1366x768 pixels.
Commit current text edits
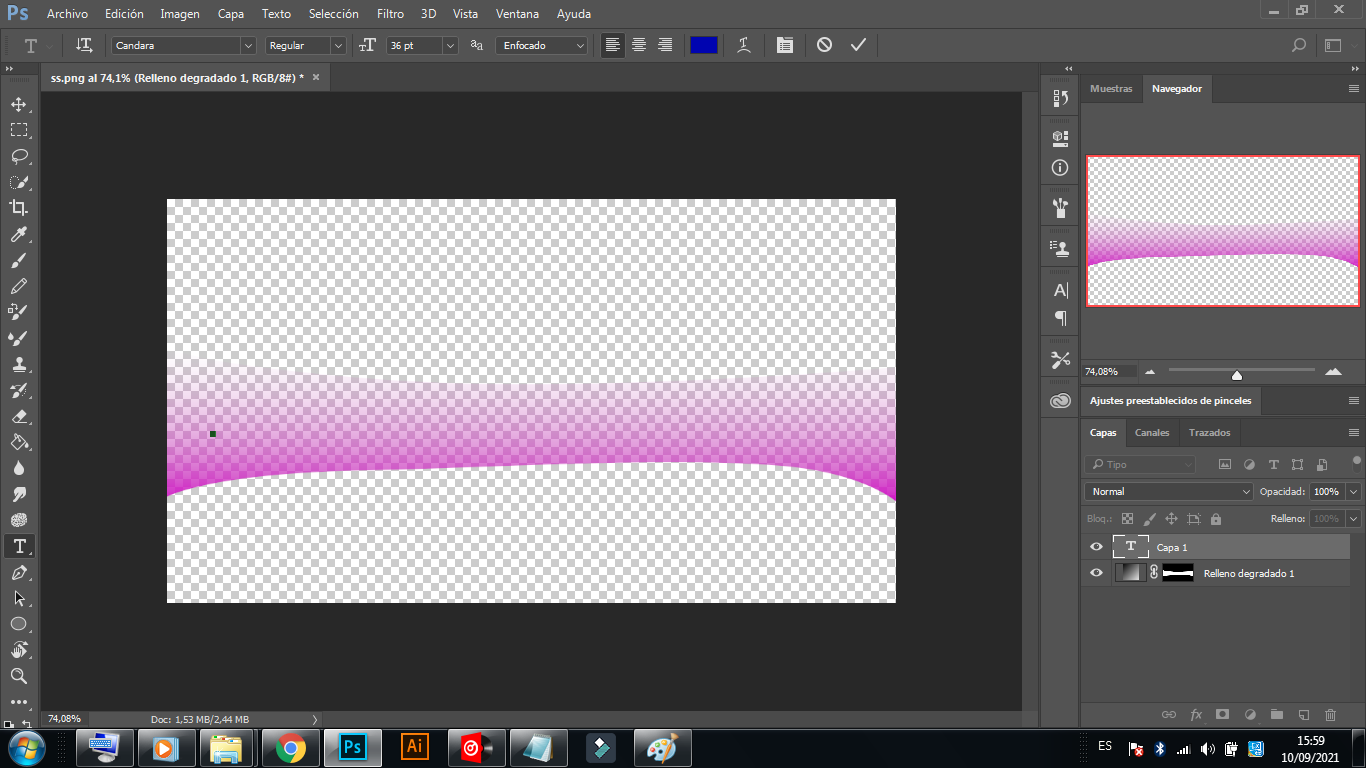pyautogui.click(x=858, y=45)
